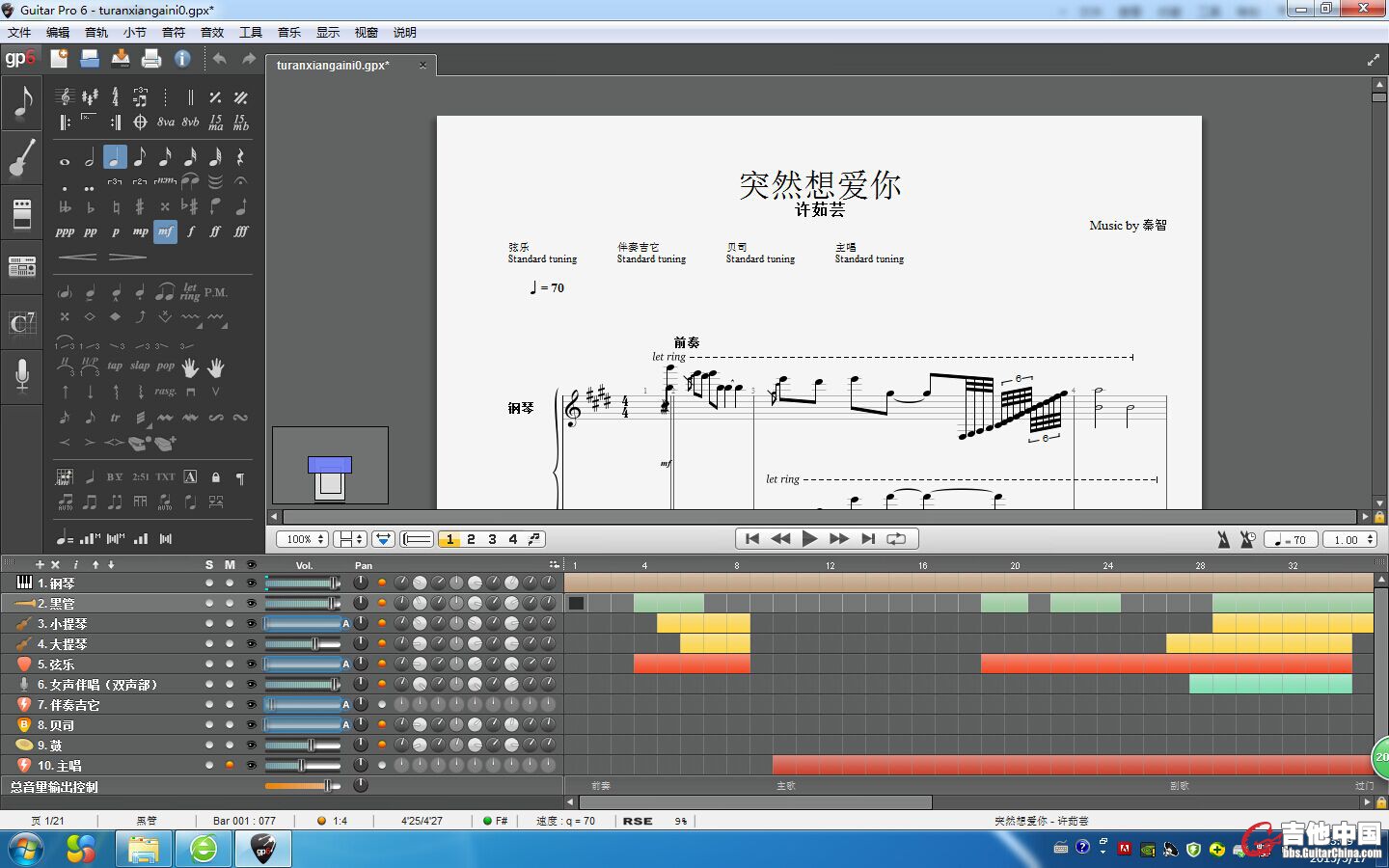
Task: Open the tempo 70 dropdown
Action: tap(1292, 540)
